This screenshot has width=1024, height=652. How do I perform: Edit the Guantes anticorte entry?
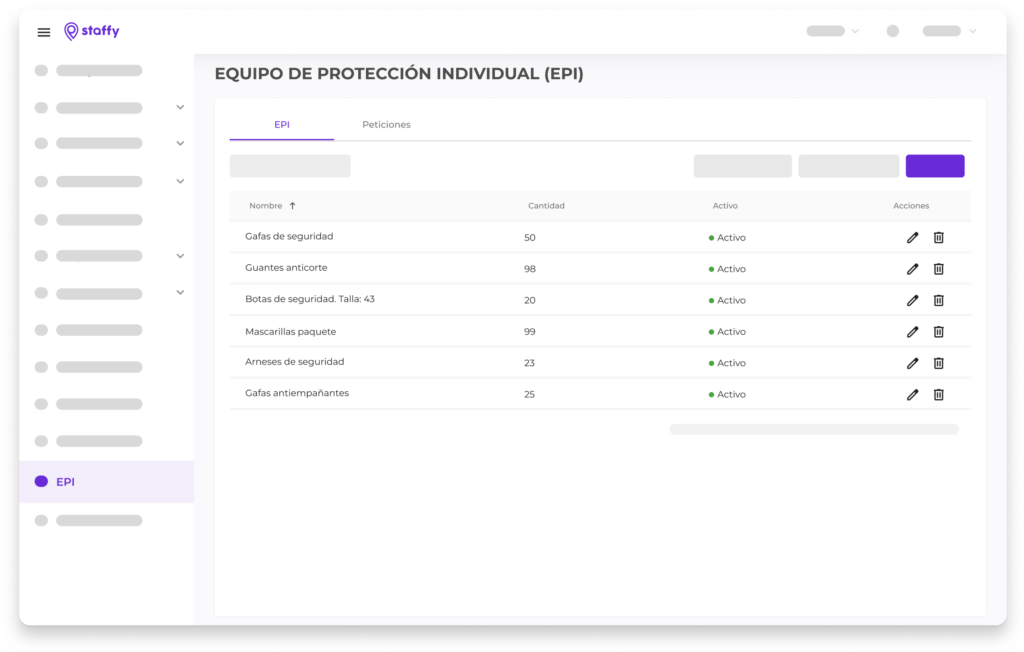pos(912,269)
